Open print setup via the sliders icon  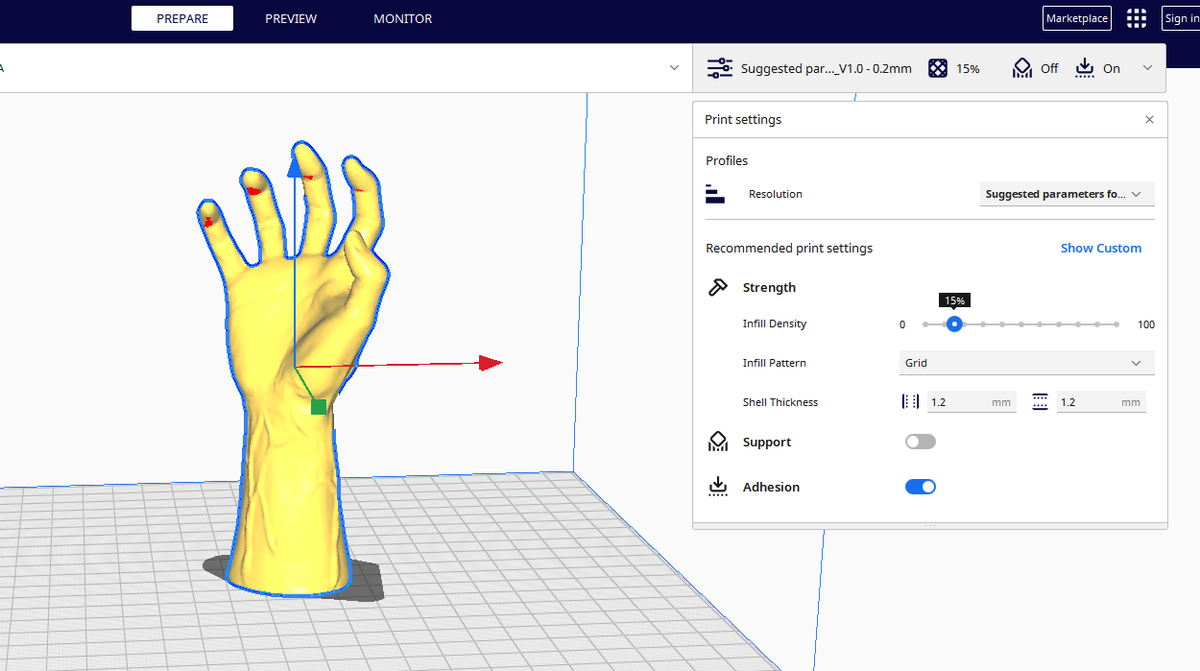click(719, 67)
